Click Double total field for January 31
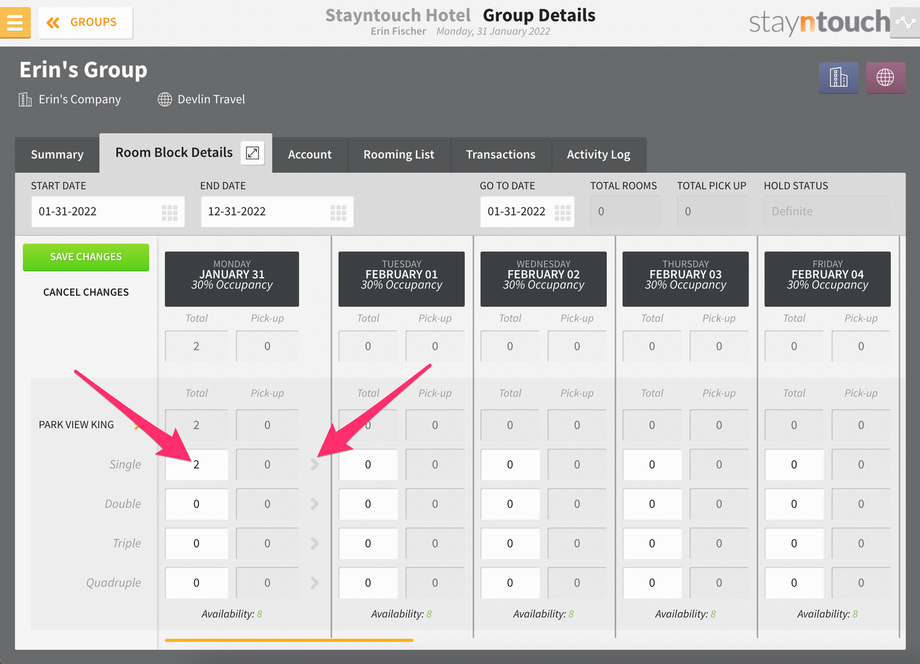920x664 pixels. [x=197, y=504]
